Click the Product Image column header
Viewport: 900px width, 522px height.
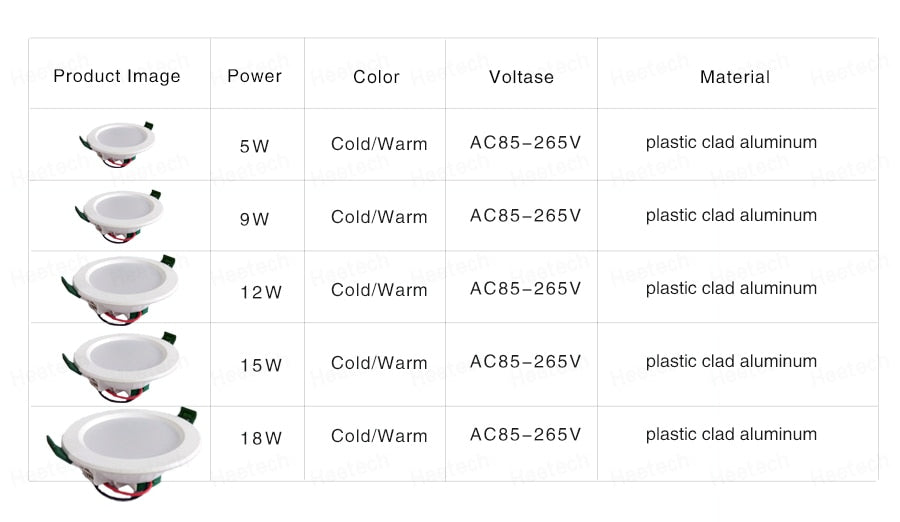(x=117, y=76)
